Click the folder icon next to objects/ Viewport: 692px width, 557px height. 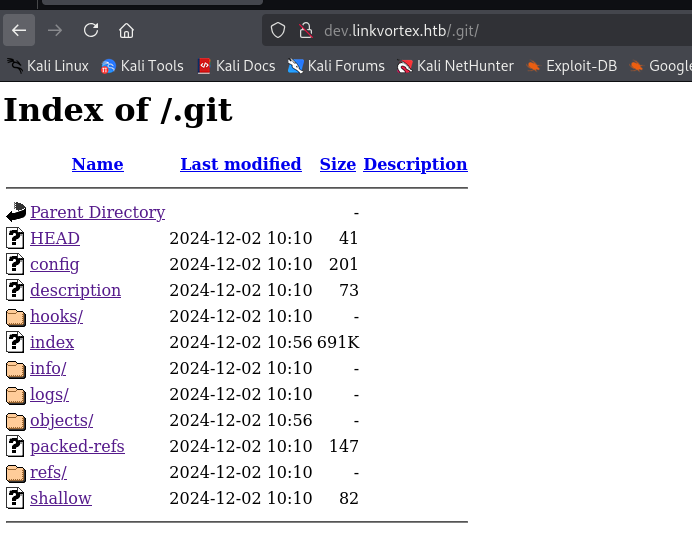coord(16,422)
